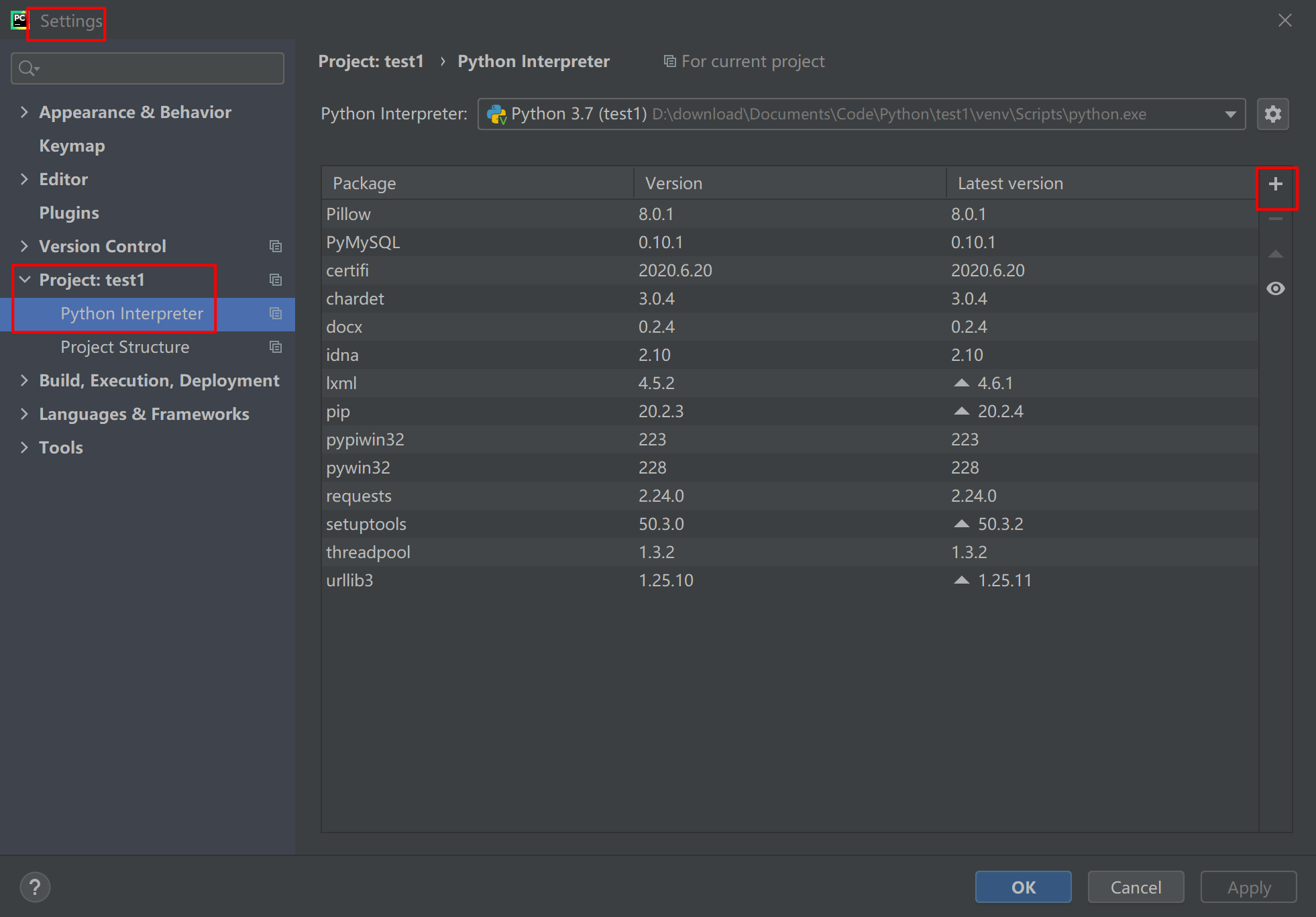Click the copy icon beside Version Control

(276, 246)
